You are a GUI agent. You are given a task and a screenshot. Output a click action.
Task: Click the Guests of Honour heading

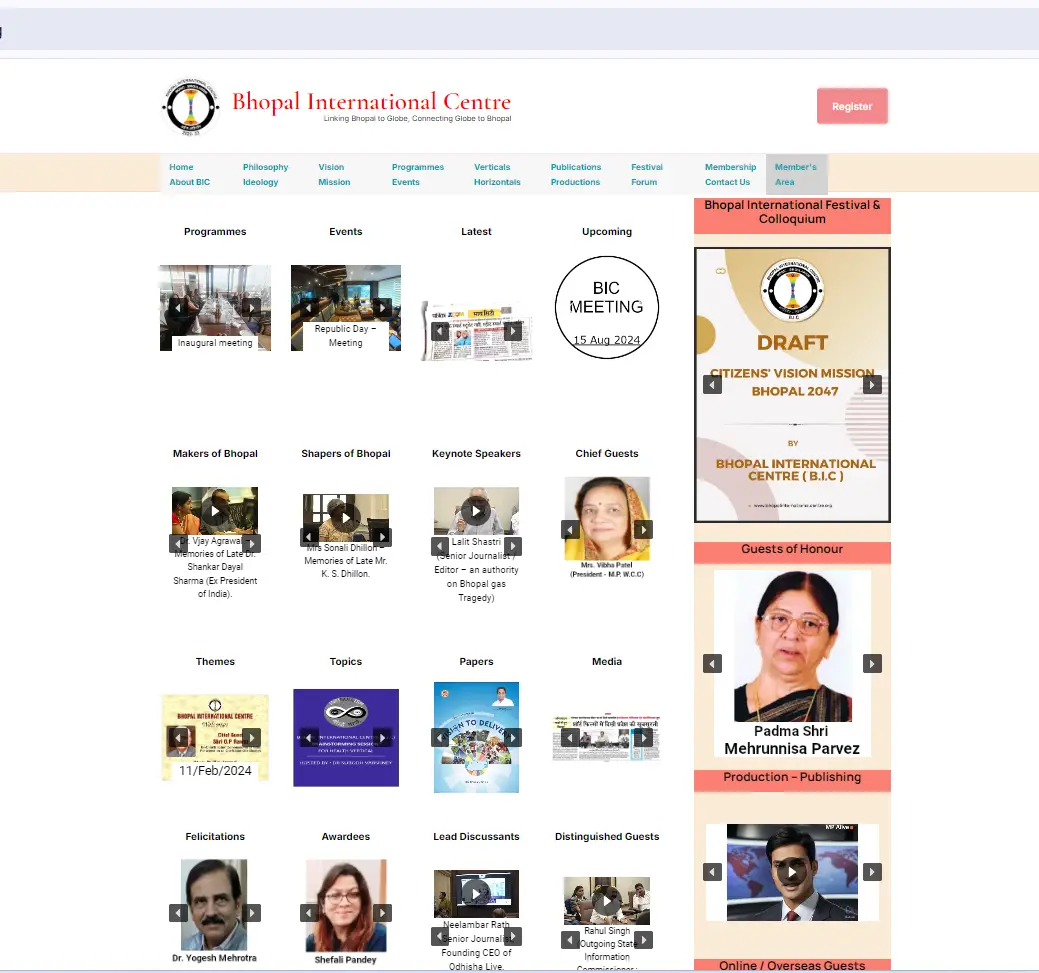pos(792,549)
